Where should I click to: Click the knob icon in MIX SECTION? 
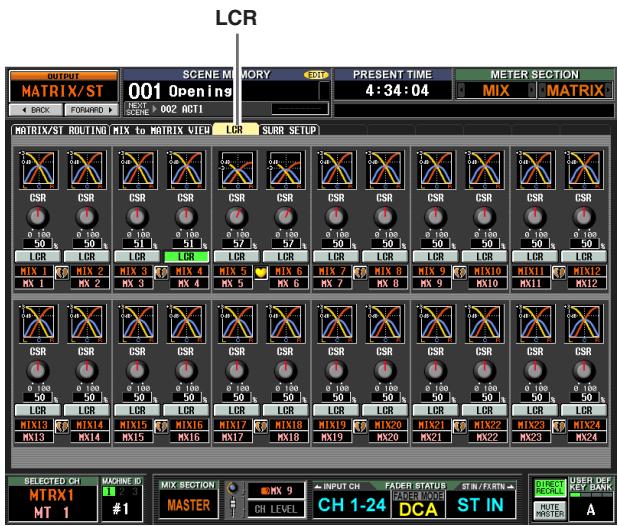(233, 488)
